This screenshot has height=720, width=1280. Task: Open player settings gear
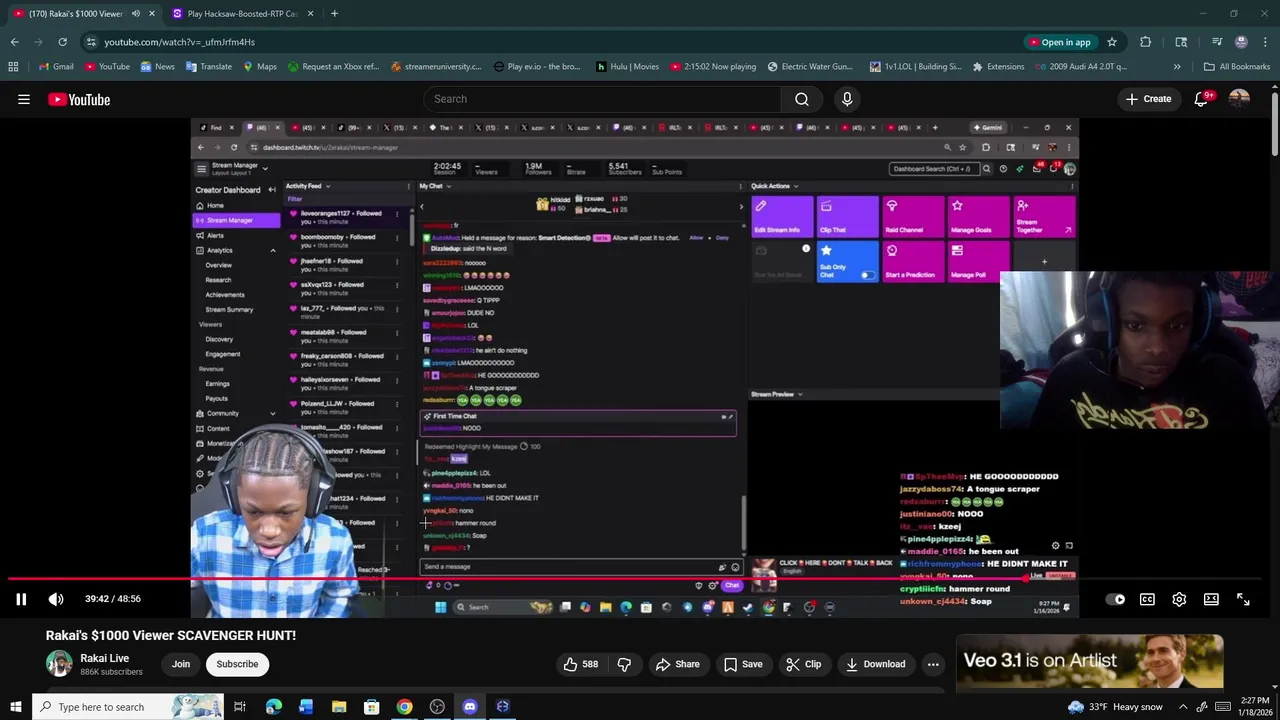(x=1179, y=599)
